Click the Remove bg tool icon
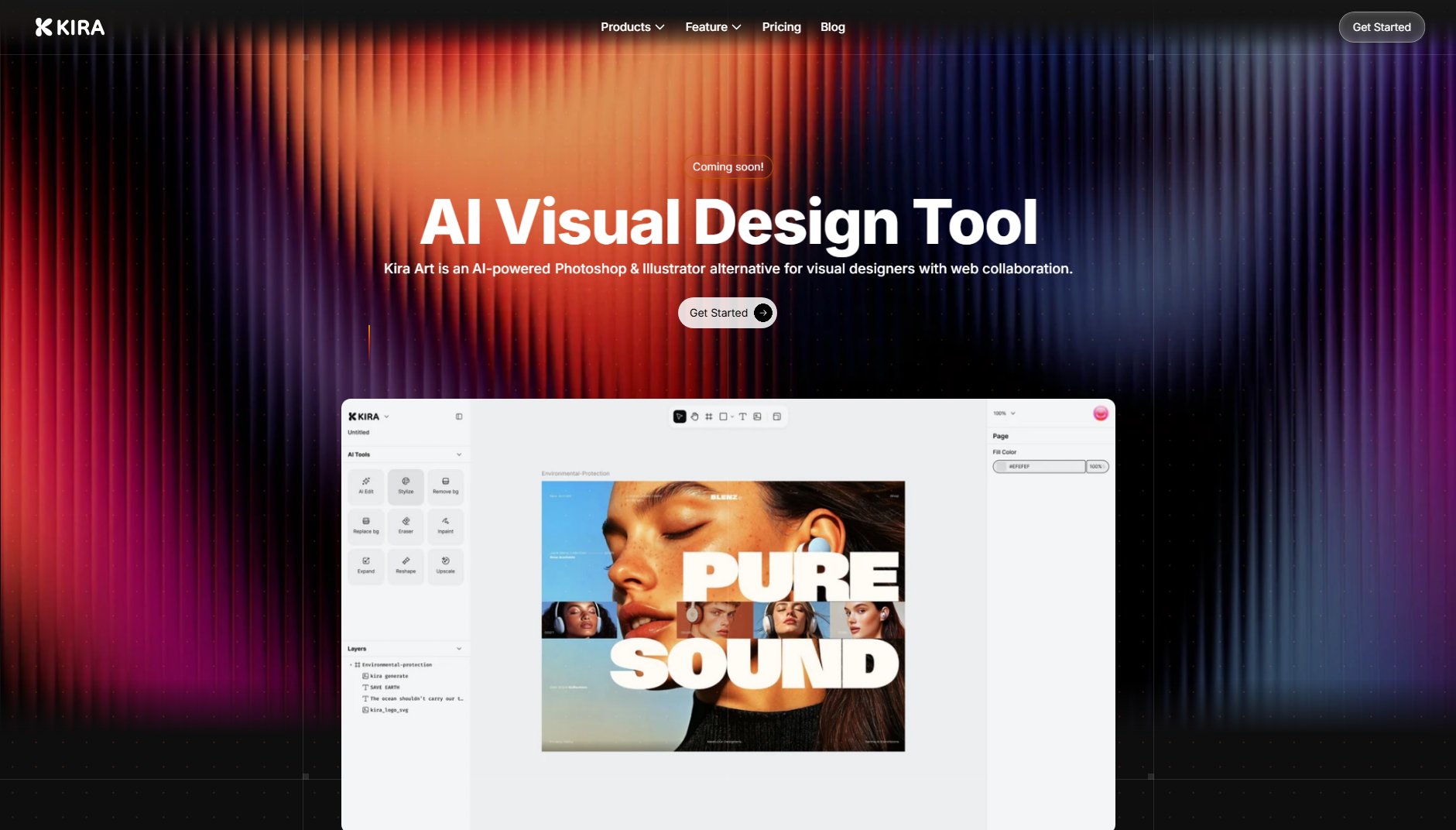 (x=445, y=485)
